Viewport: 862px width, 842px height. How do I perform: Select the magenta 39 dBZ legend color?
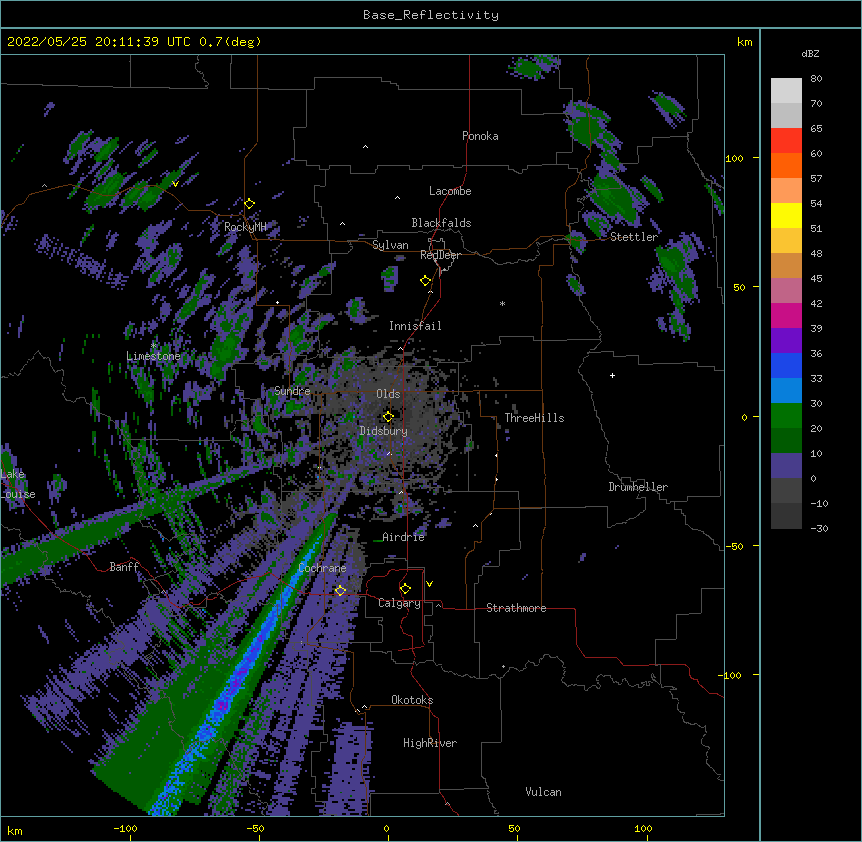pyautogui.click(x=786, y=315)
